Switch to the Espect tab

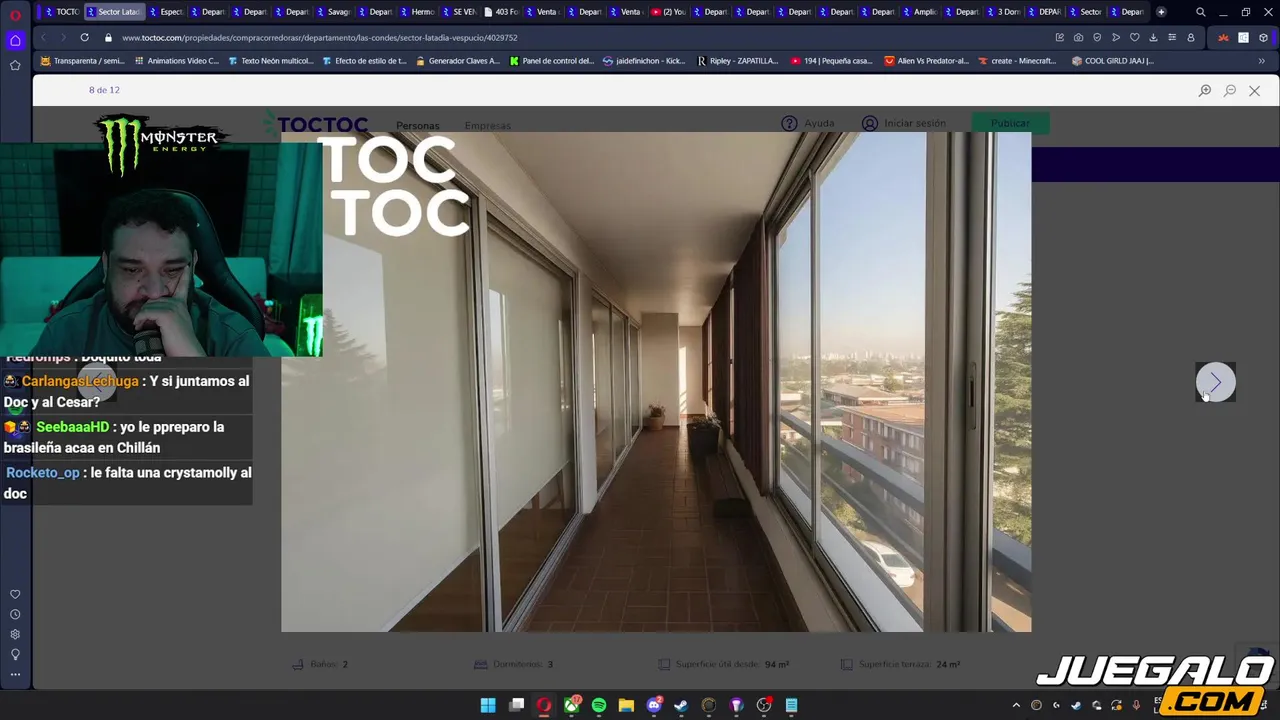click(x=166, y=12)
